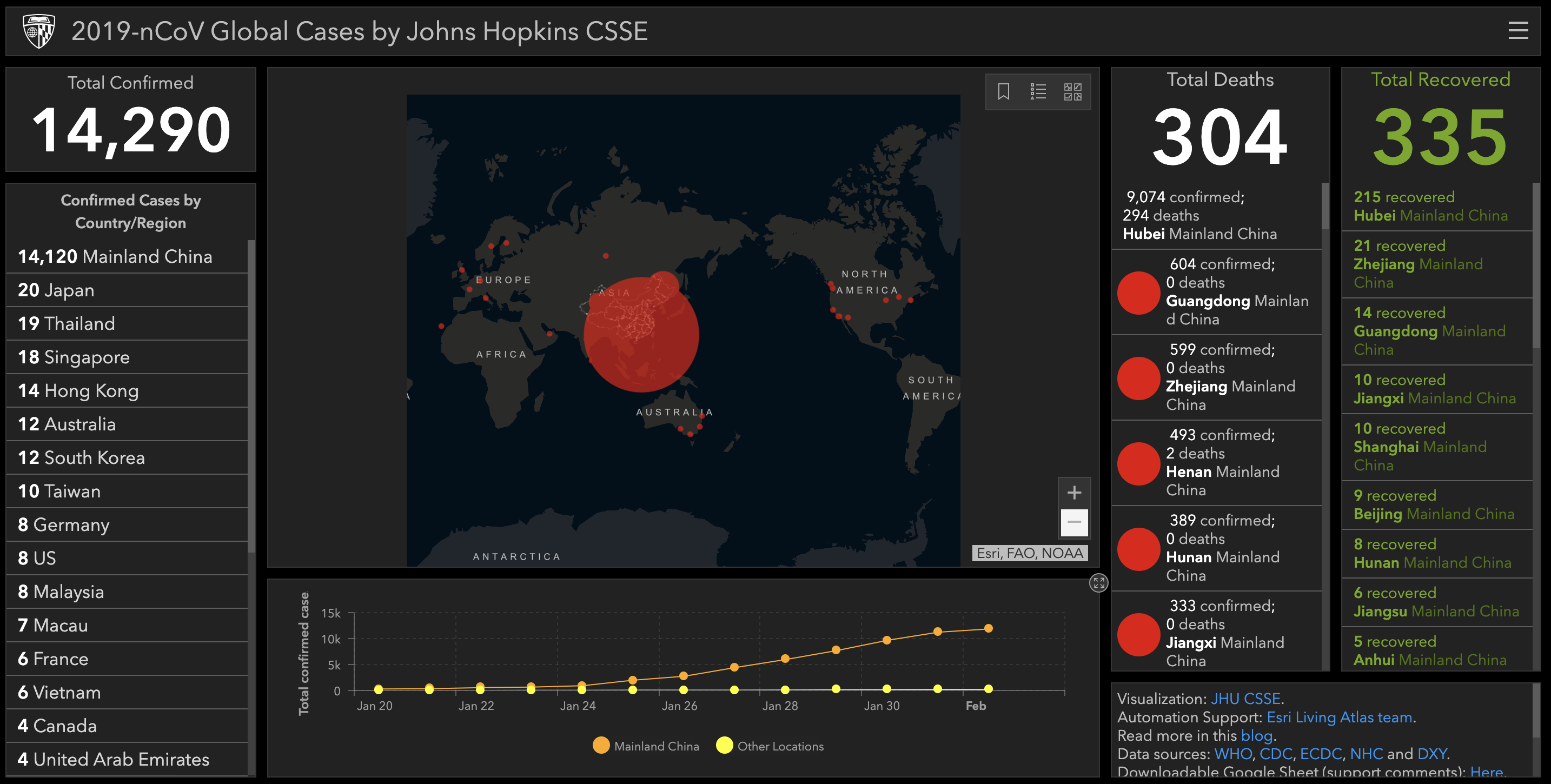Select the 12 South Korea row

coord(127,457)
